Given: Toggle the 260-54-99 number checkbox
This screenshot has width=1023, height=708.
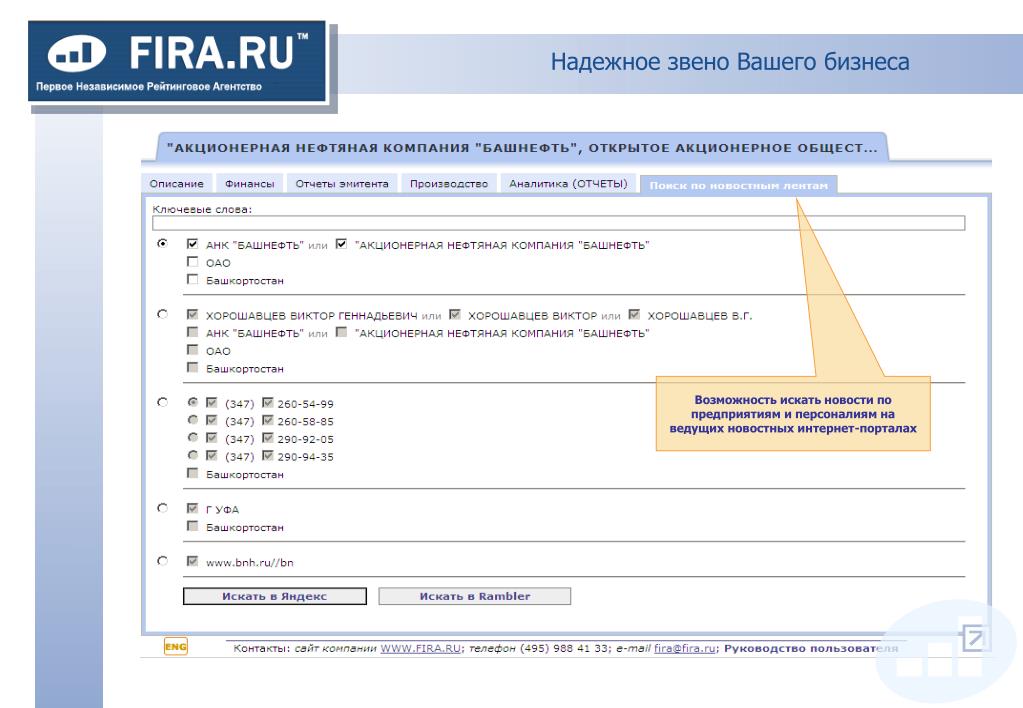Looking at the screenshot, I should pos(267,403).
